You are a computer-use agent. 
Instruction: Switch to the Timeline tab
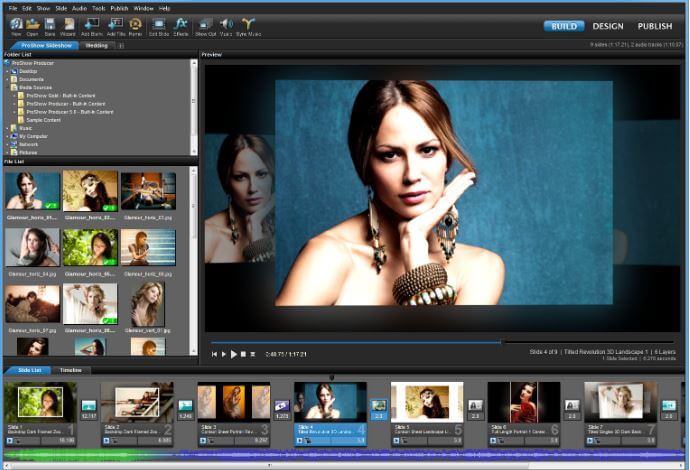pos(71,371)
